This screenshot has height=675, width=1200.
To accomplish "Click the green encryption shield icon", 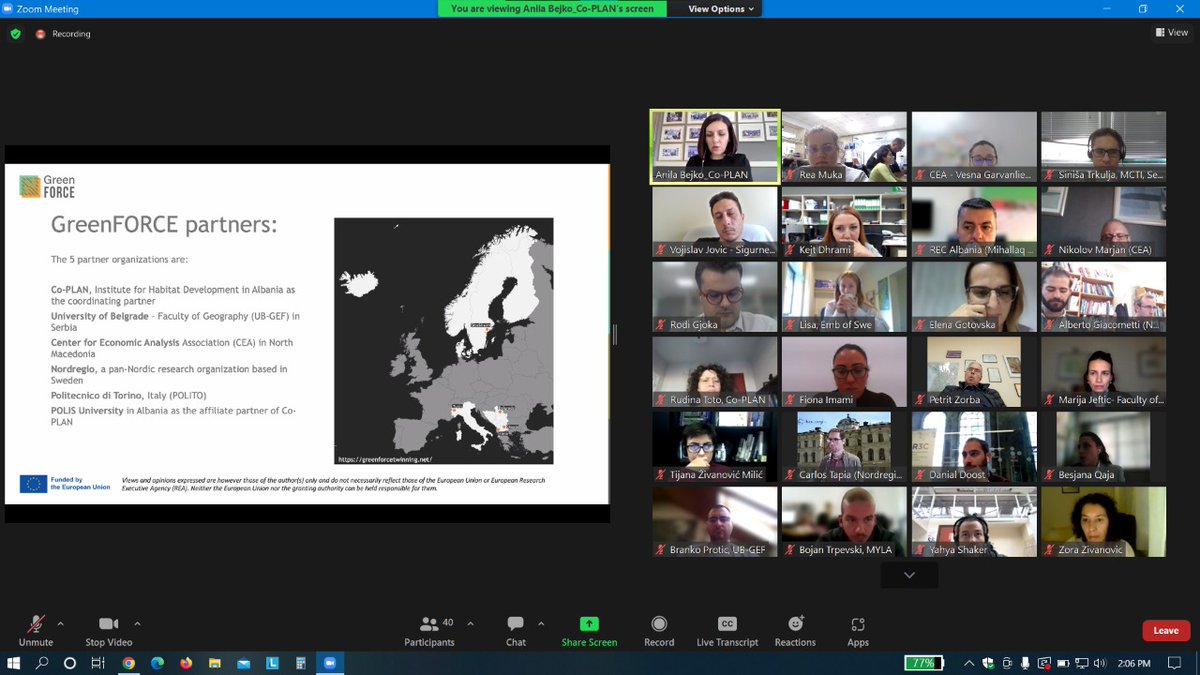I will click(x=15, y=33).
